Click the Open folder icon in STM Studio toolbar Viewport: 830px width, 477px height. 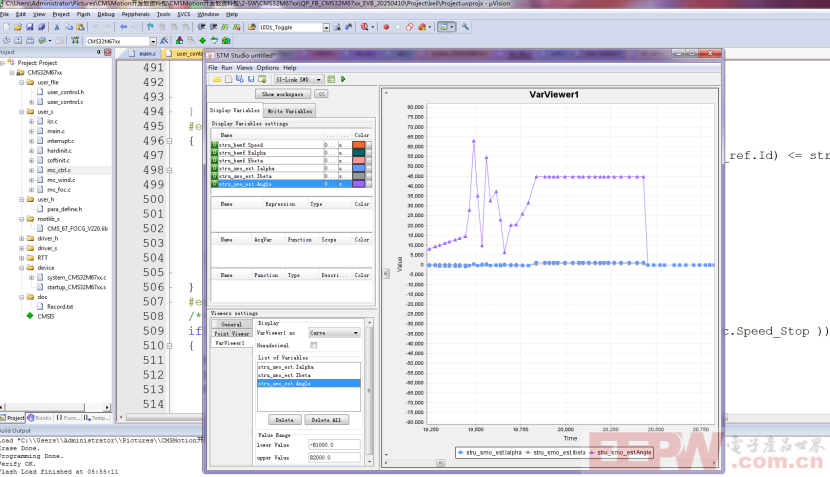pyautogui.click(x=217, y=79)
